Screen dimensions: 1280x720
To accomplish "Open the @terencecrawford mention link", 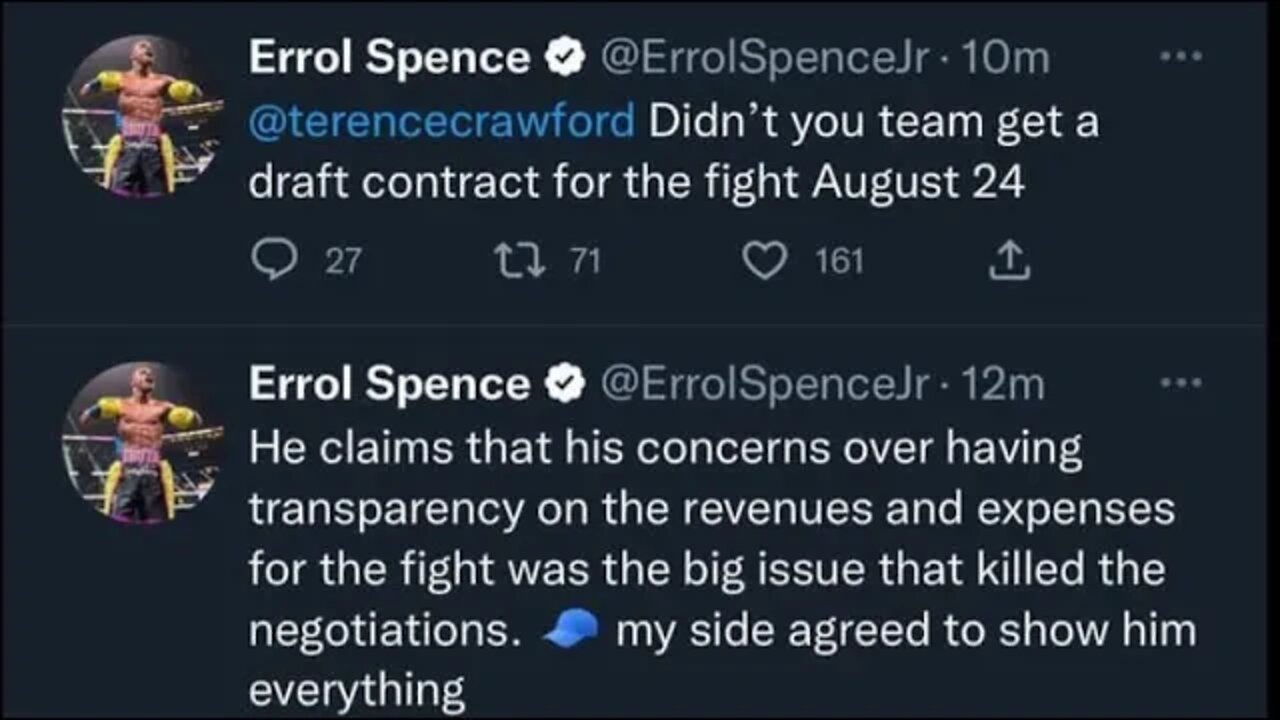I will (x=441, y=122).
